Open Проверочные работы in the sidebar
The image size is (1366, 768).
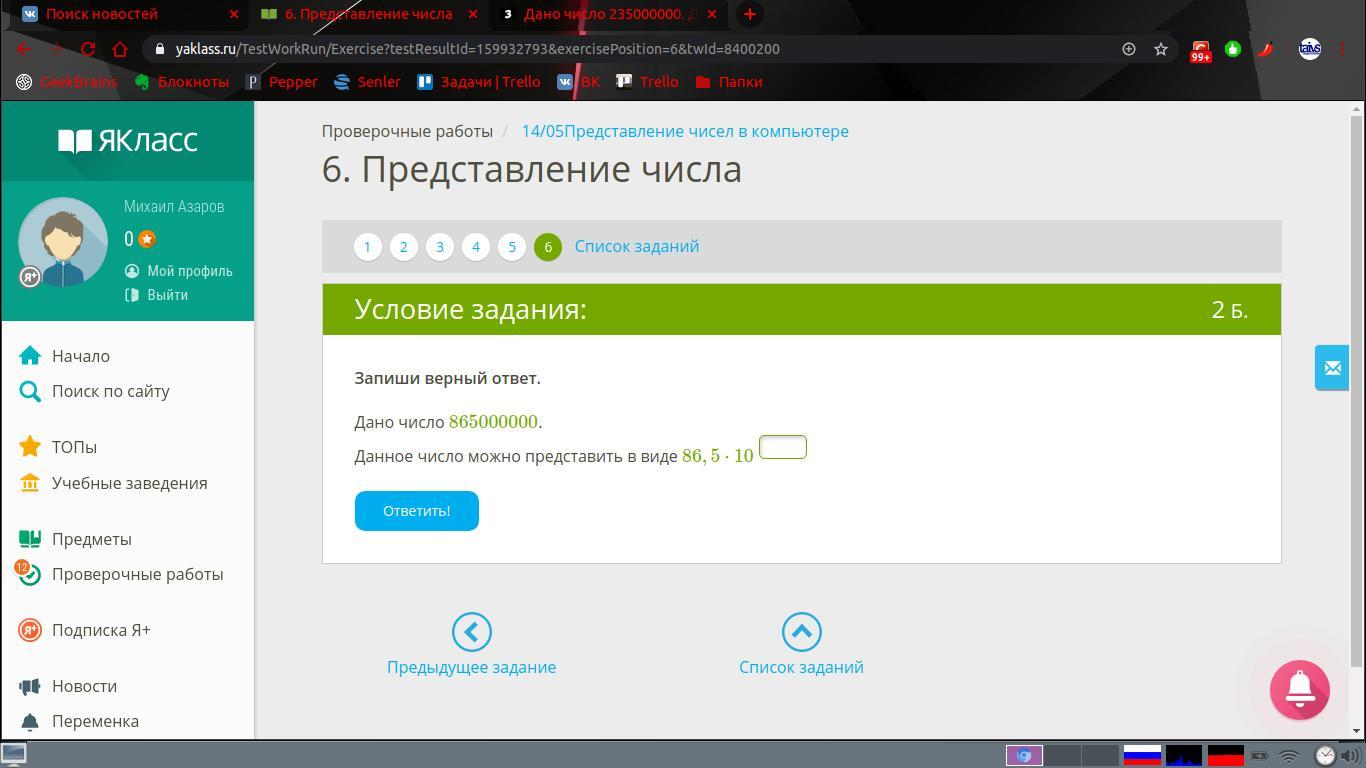(121, 574)
